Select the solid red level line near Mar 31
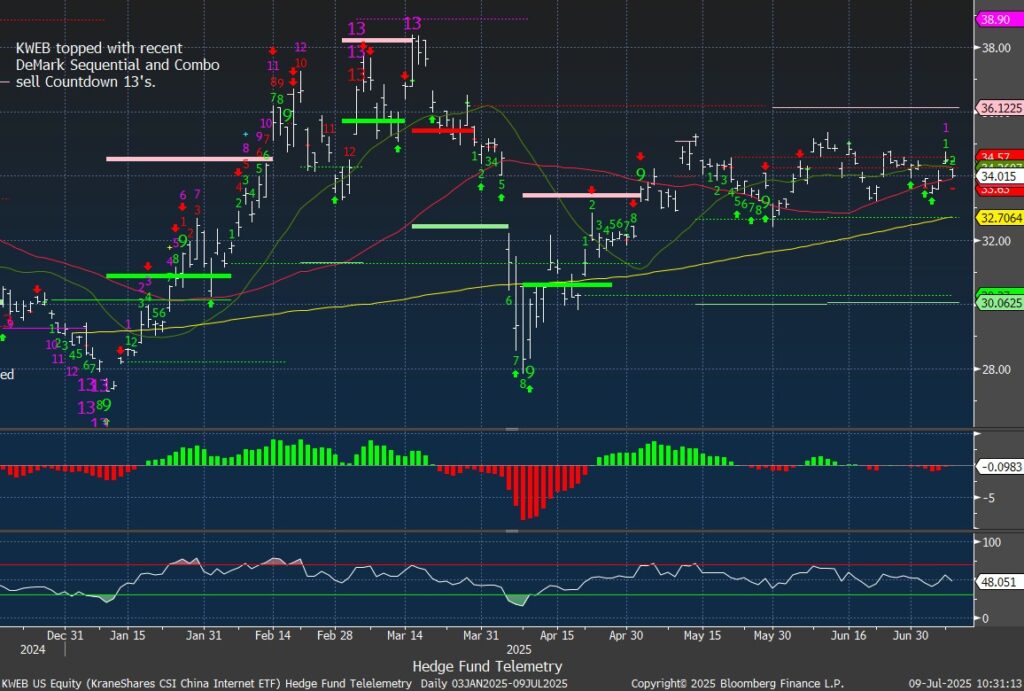This screenshot has height=691, width=1024. click(x=443, y=131)
